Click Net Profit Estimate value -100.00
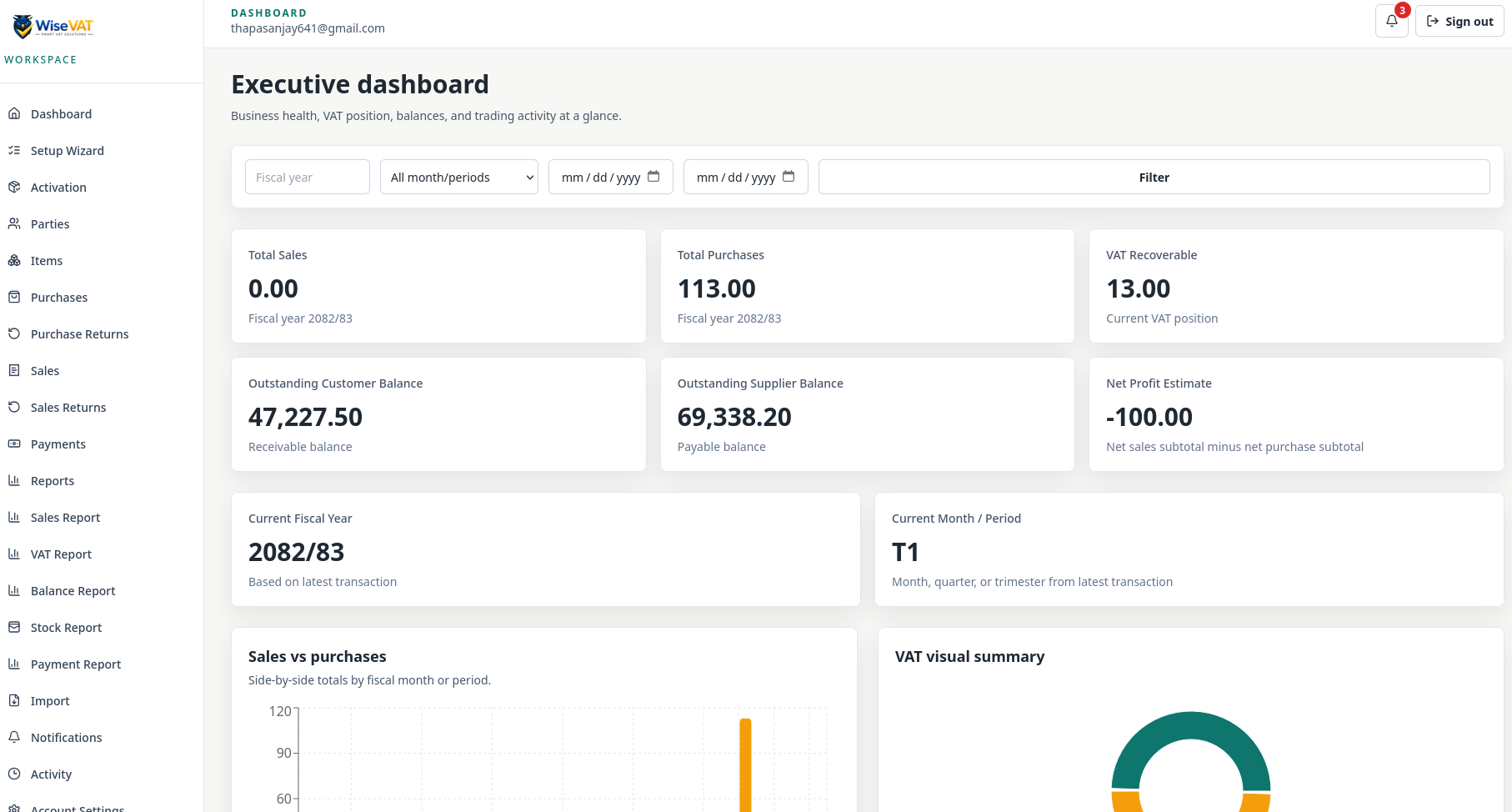Viewport: 1512px width, 812px height. [x=1149, y=417]
